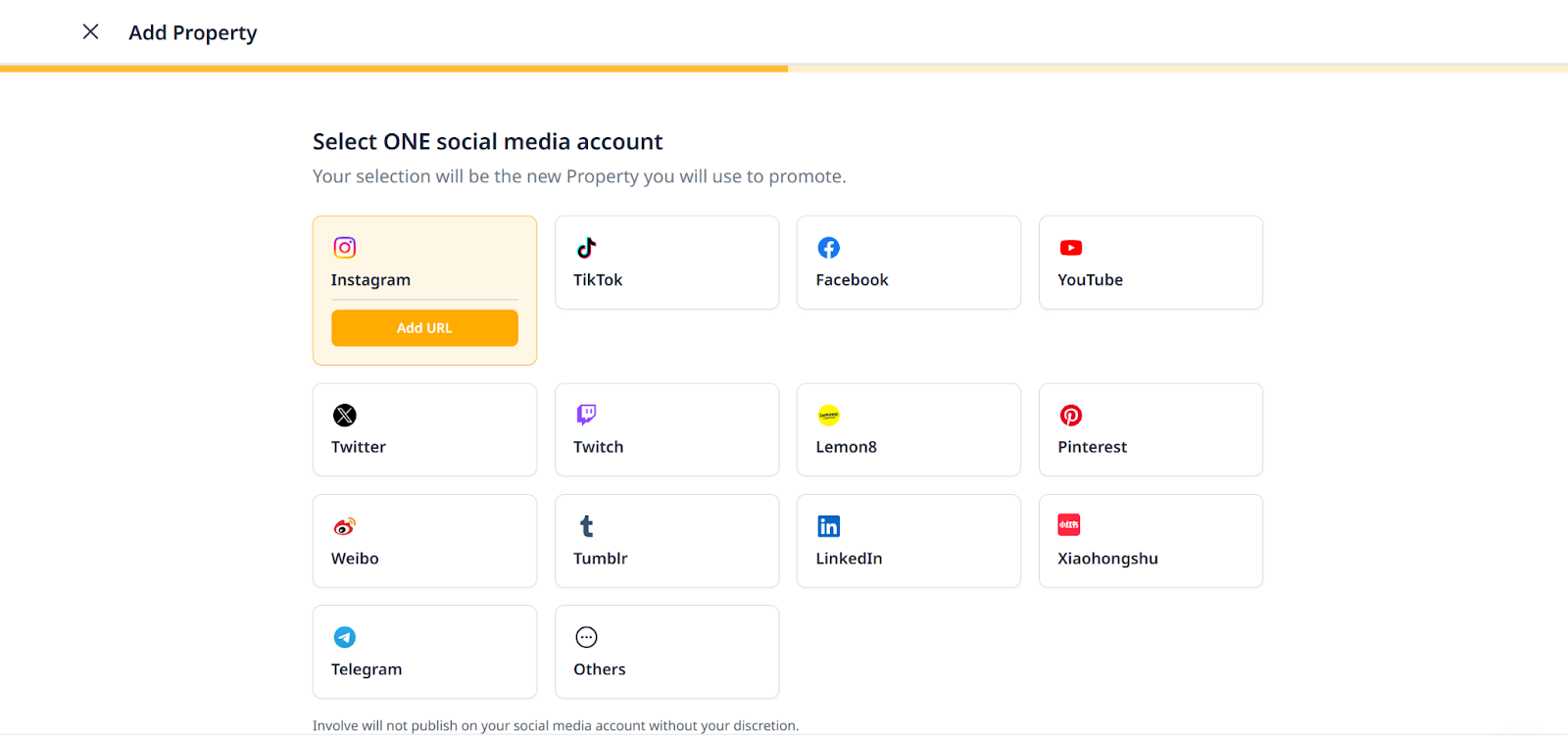Click the Twitch logo icon
This screenshot has height=736, width=1568.
[x=586, y=415]
